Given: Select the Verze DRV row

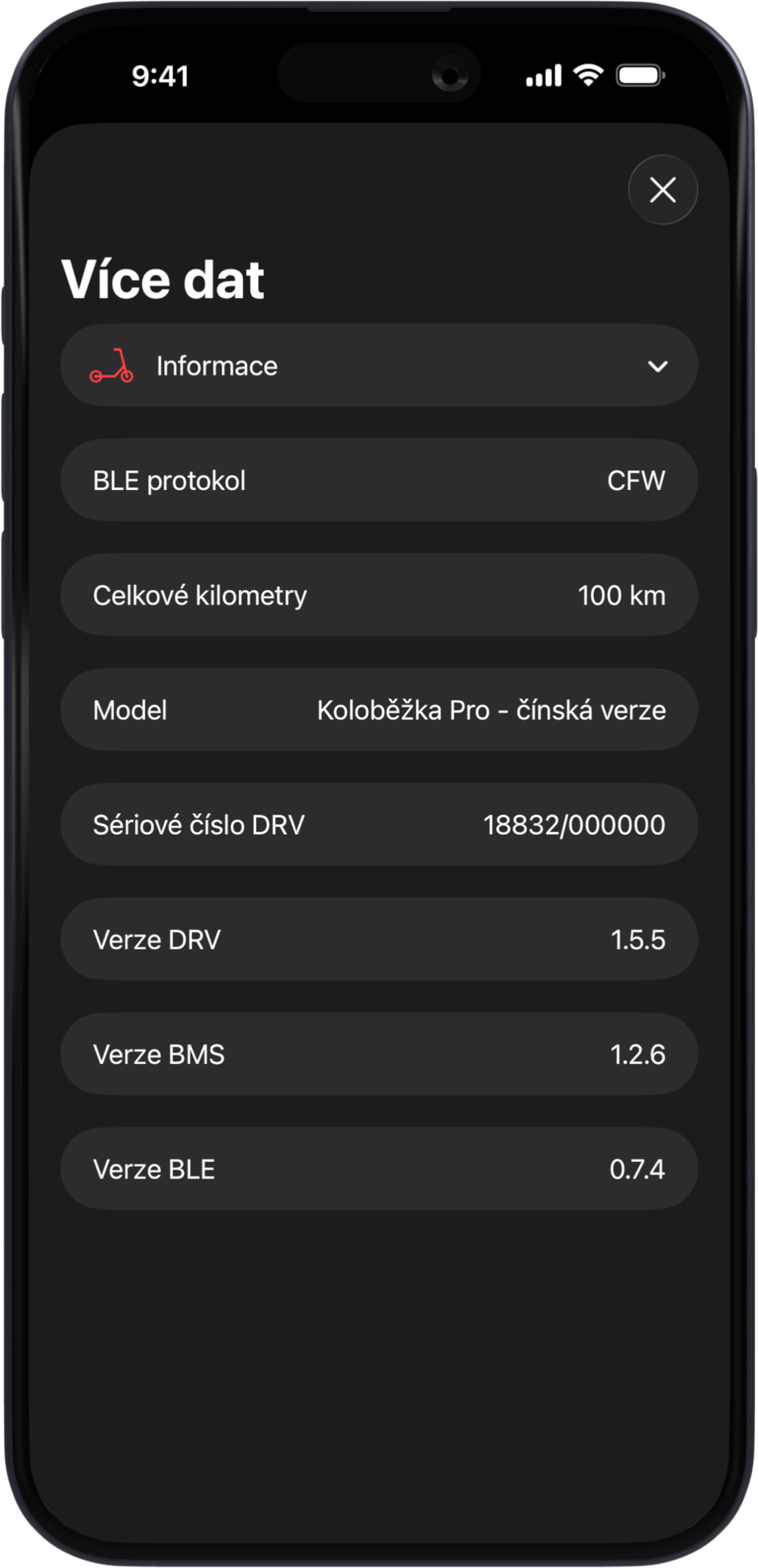Looking at the screenshot, I should point(378,940).
